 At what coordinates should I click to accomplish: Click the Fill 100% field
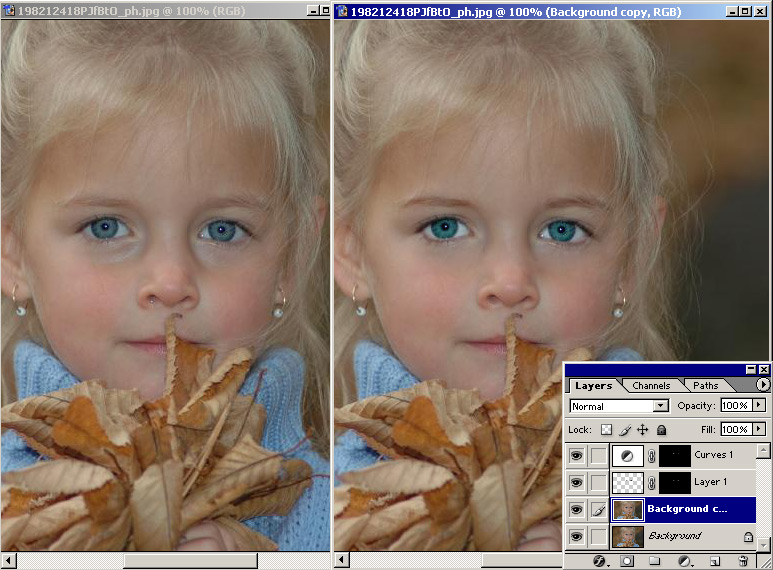click(737, 429)
